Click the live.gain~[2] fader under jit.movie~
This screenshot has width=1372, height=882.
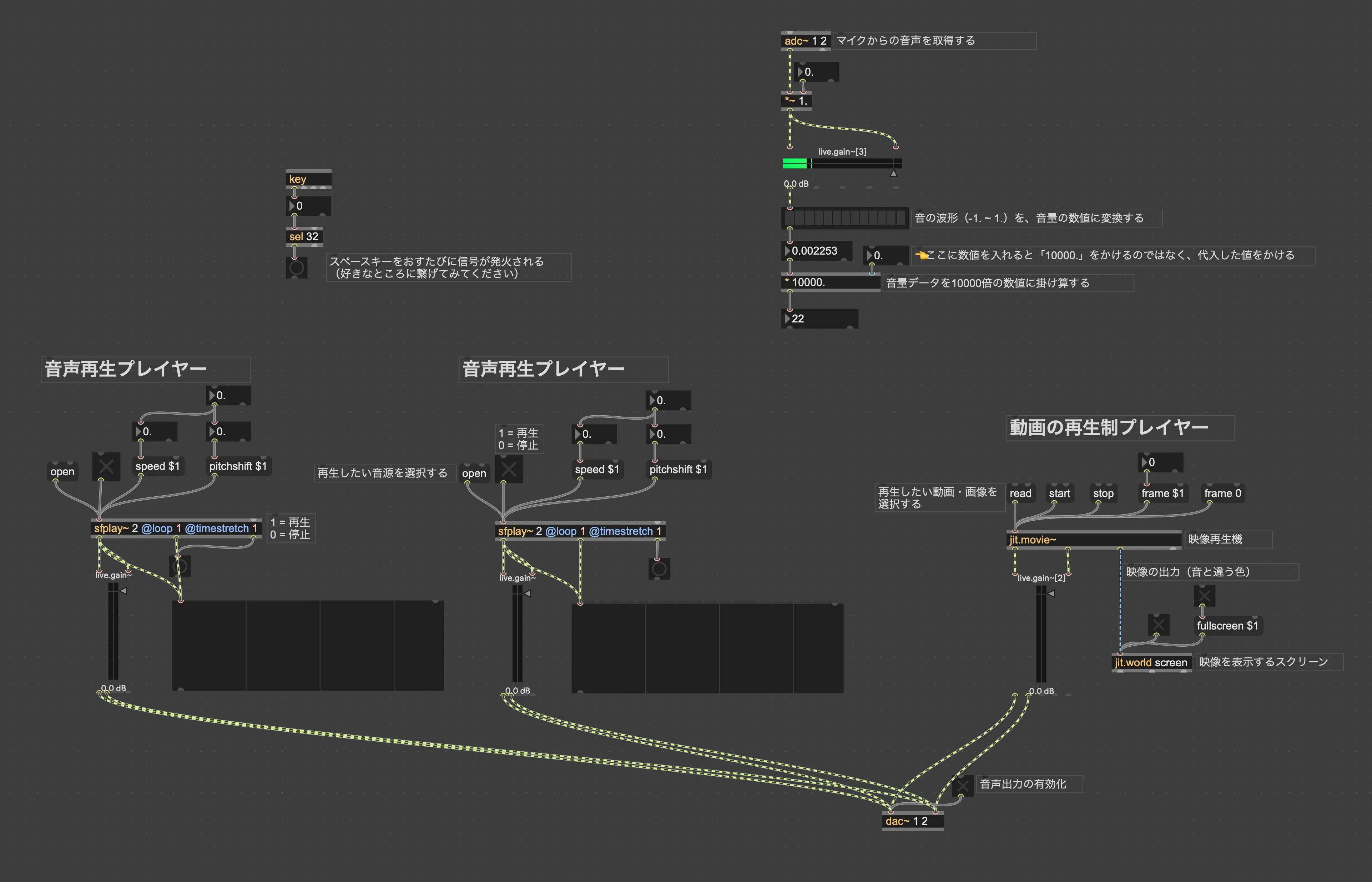pyautogui.click(x=1041, y=634)
